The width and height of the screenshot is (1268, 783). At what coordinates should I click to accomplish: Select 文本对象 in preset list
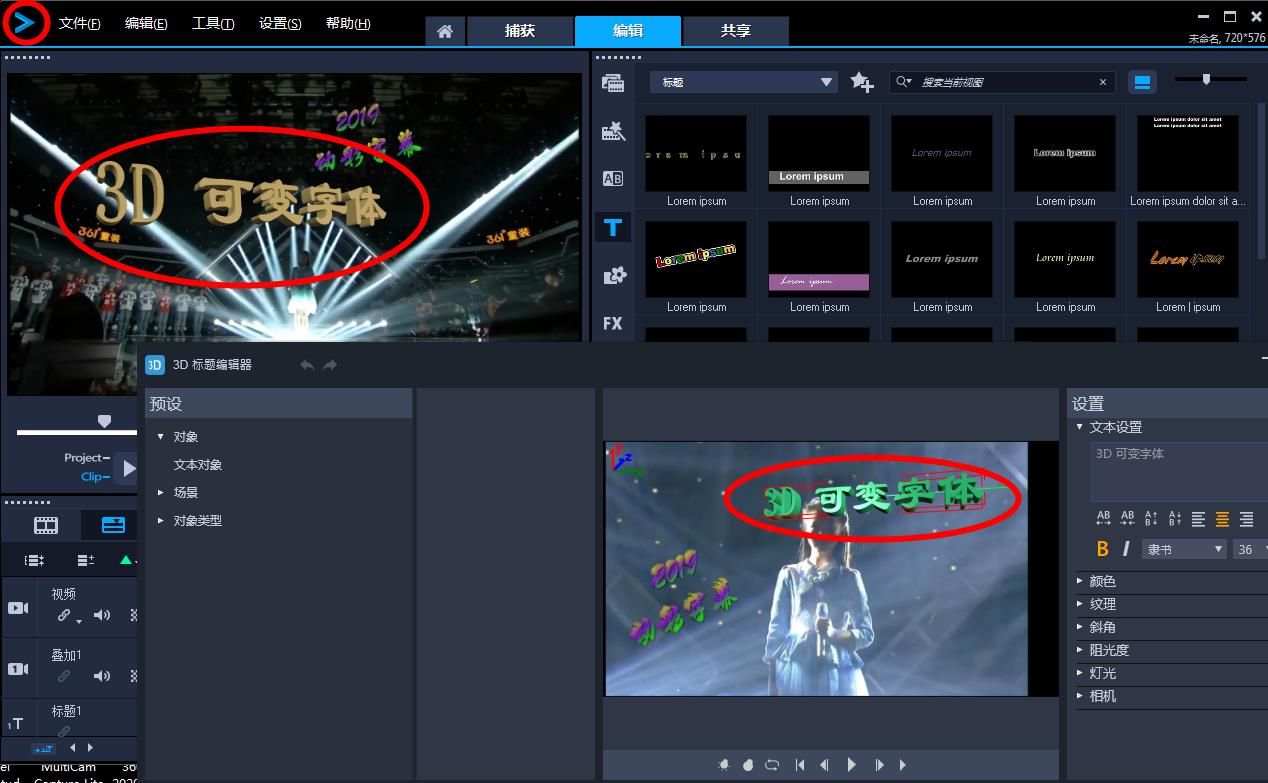(197, 465)
